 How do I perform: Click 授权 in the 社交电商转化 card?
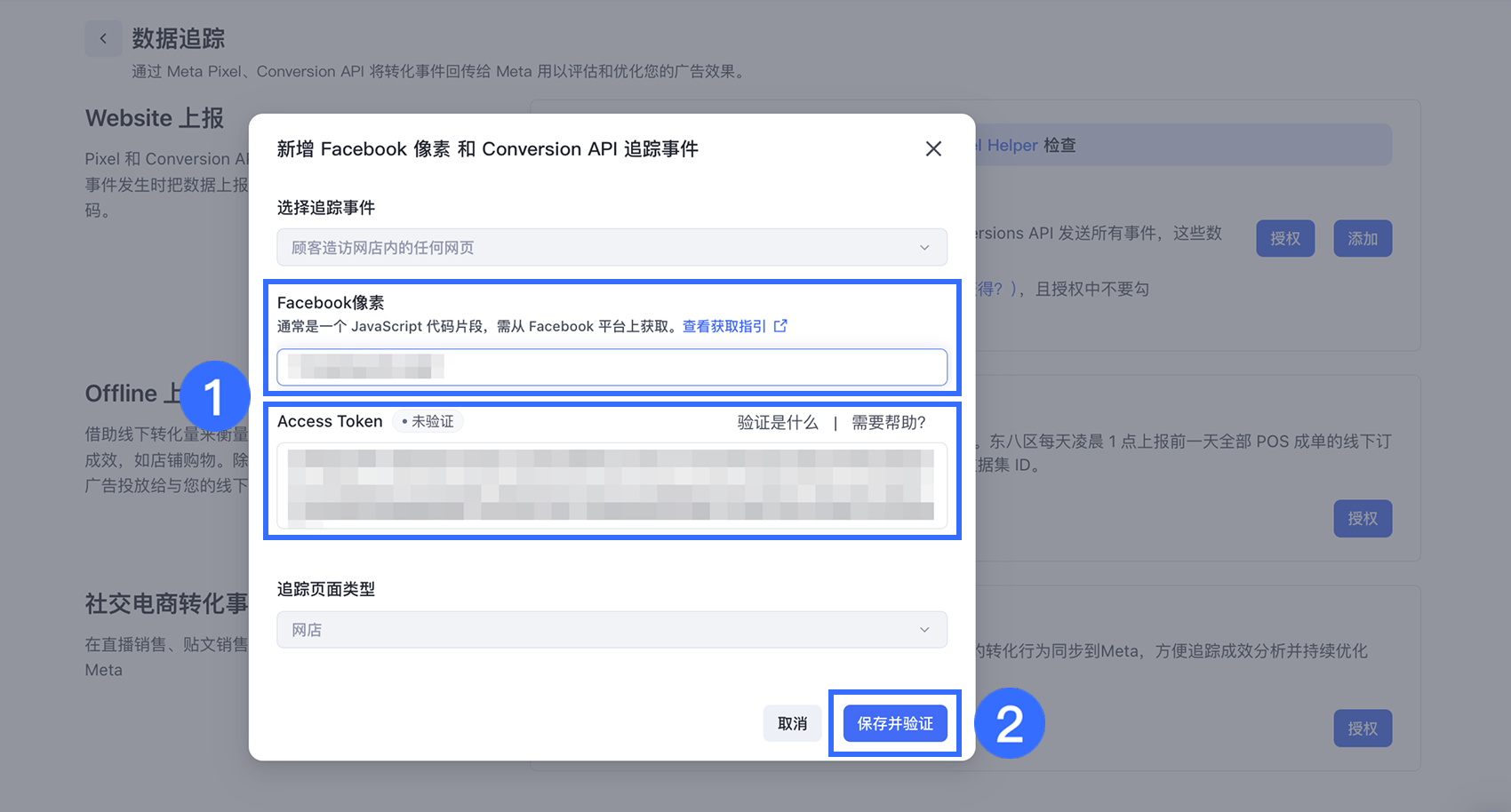pos(1363,728)
